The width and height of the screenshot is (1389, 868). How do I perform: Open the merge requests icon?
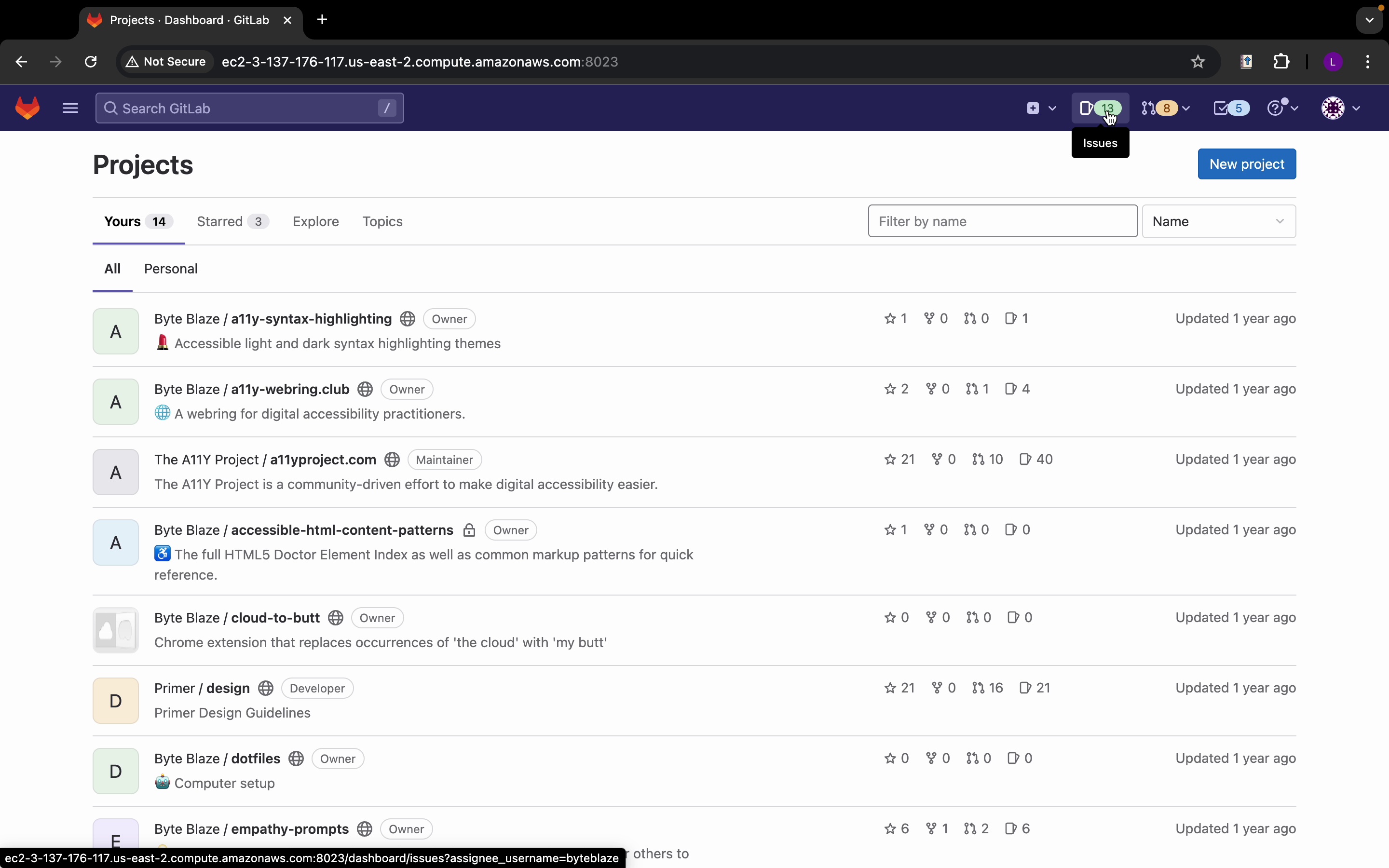click(x=1166, y=108)
